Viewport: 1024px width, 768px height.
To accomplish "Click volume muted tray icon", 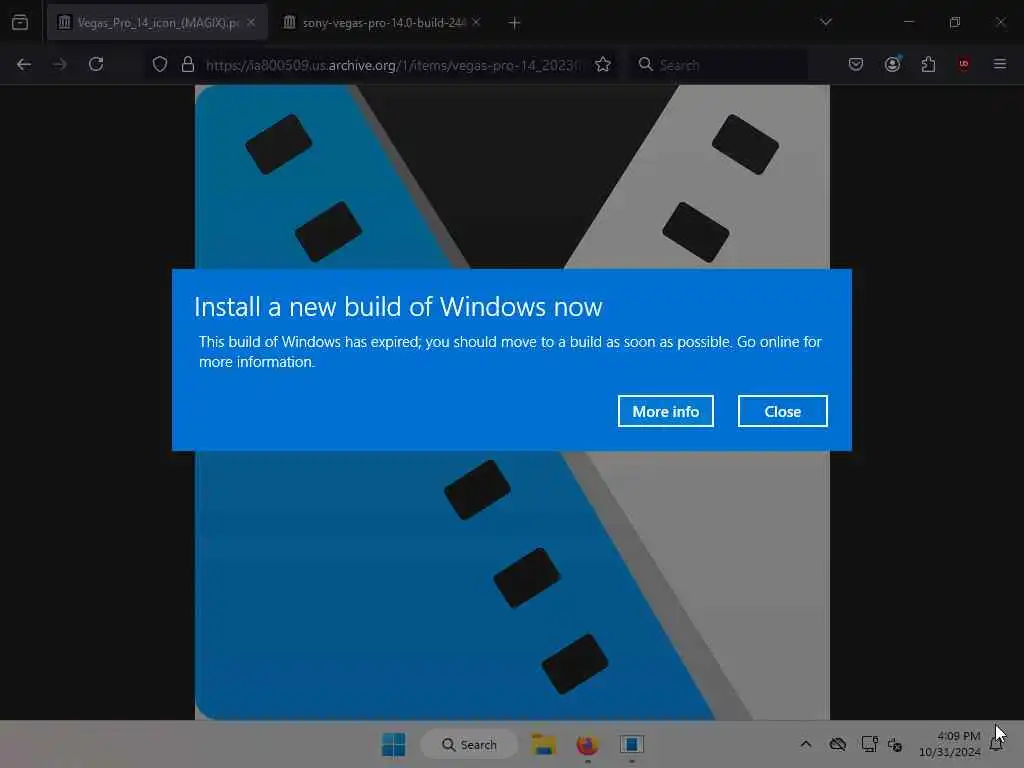I will point(895,744).
